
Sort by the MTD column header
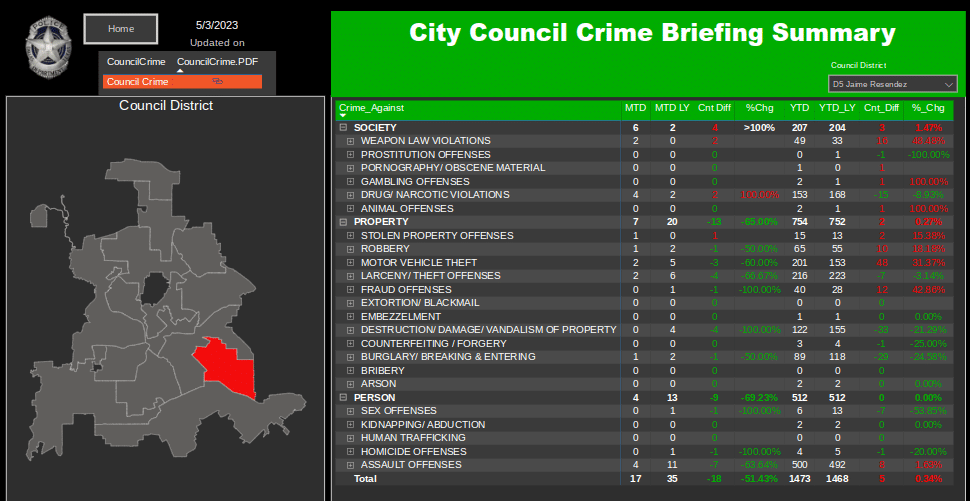click(x=635, y=108)
